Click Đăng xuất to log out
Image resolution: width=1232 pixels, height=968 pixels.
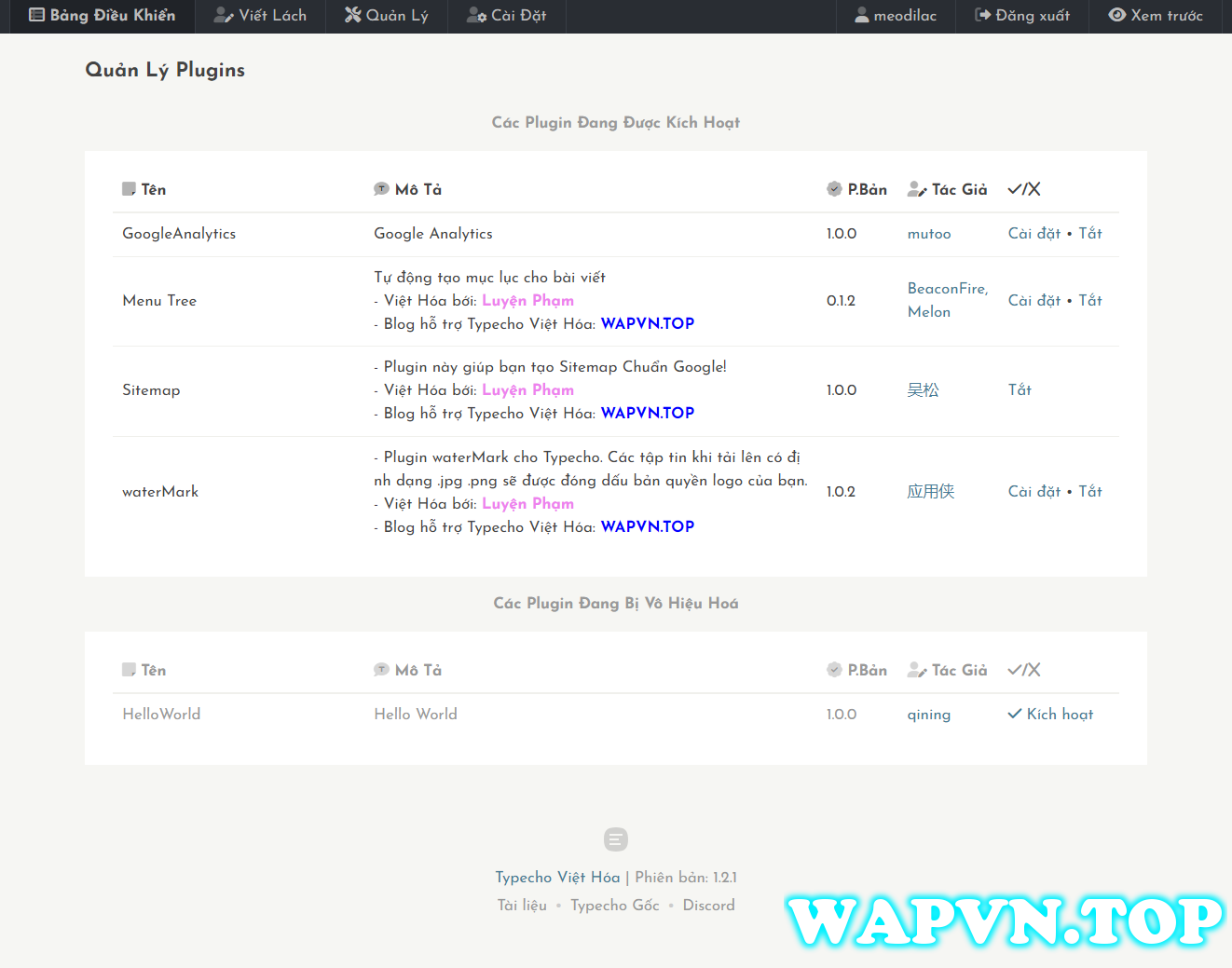[x=1022, y=16]
